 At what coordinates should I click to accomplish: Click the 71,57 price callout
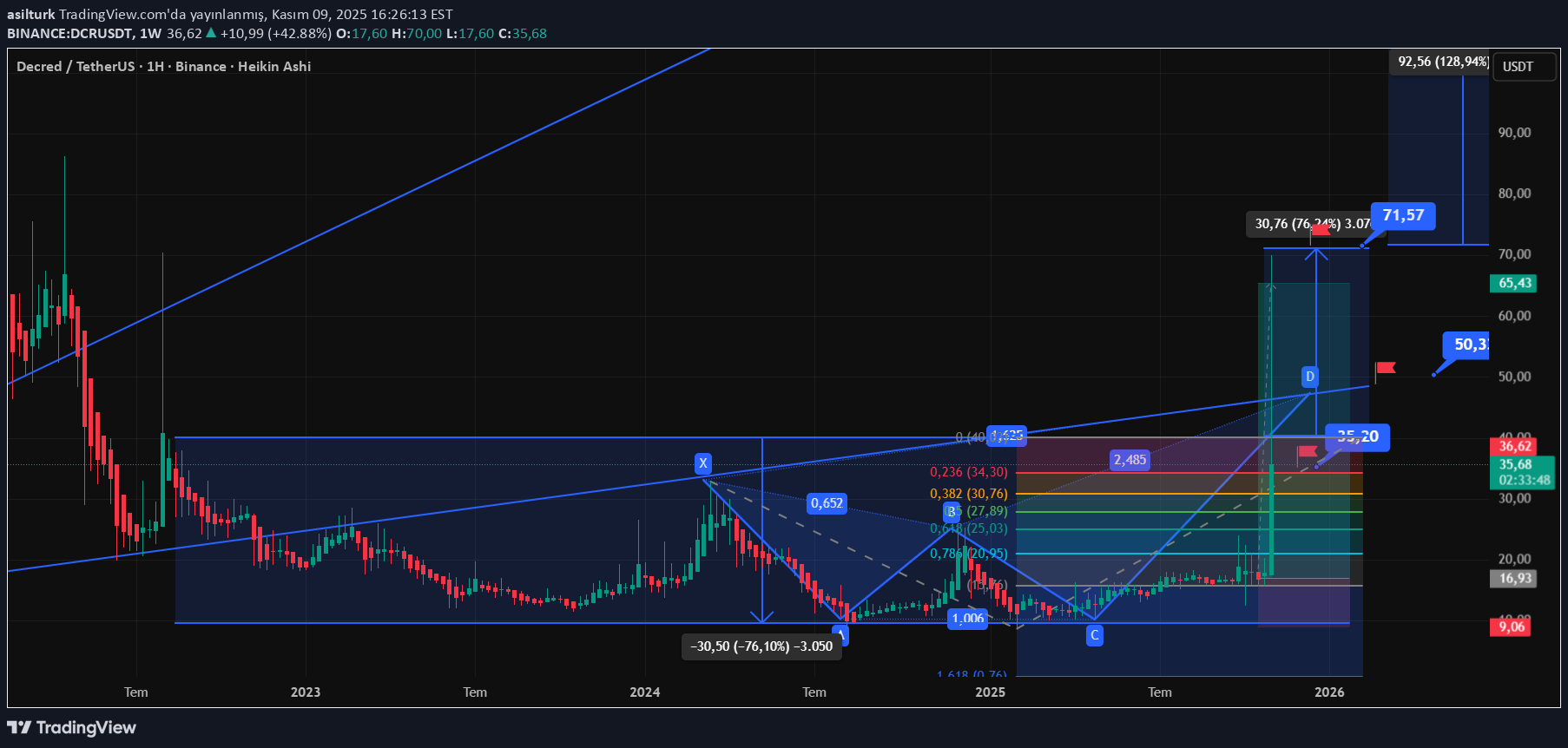point(1403,215)
